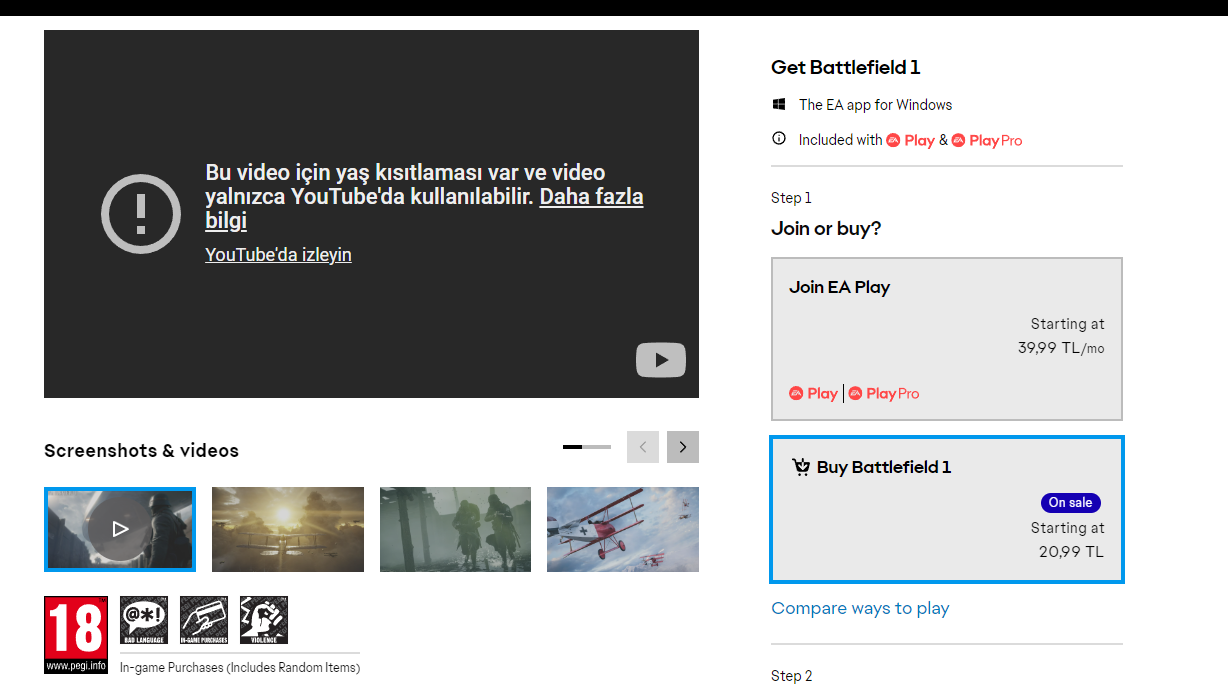Click the In-Game Purchases rating icon
The height and width of the screenshot is (693, 1228).
click(203, 620)
